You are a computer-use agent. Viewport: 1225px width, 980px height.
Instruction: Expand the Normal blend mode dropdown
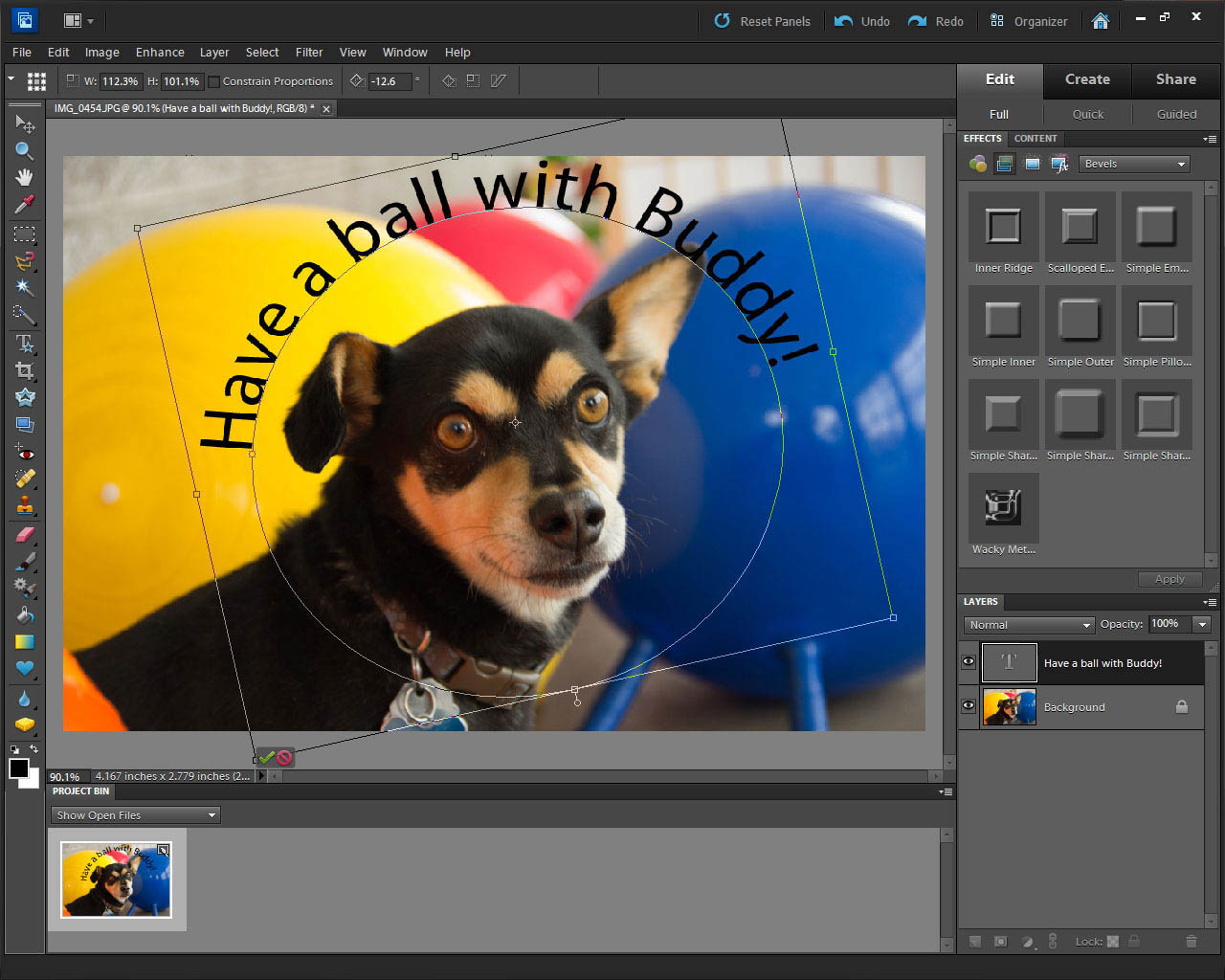1029,625
